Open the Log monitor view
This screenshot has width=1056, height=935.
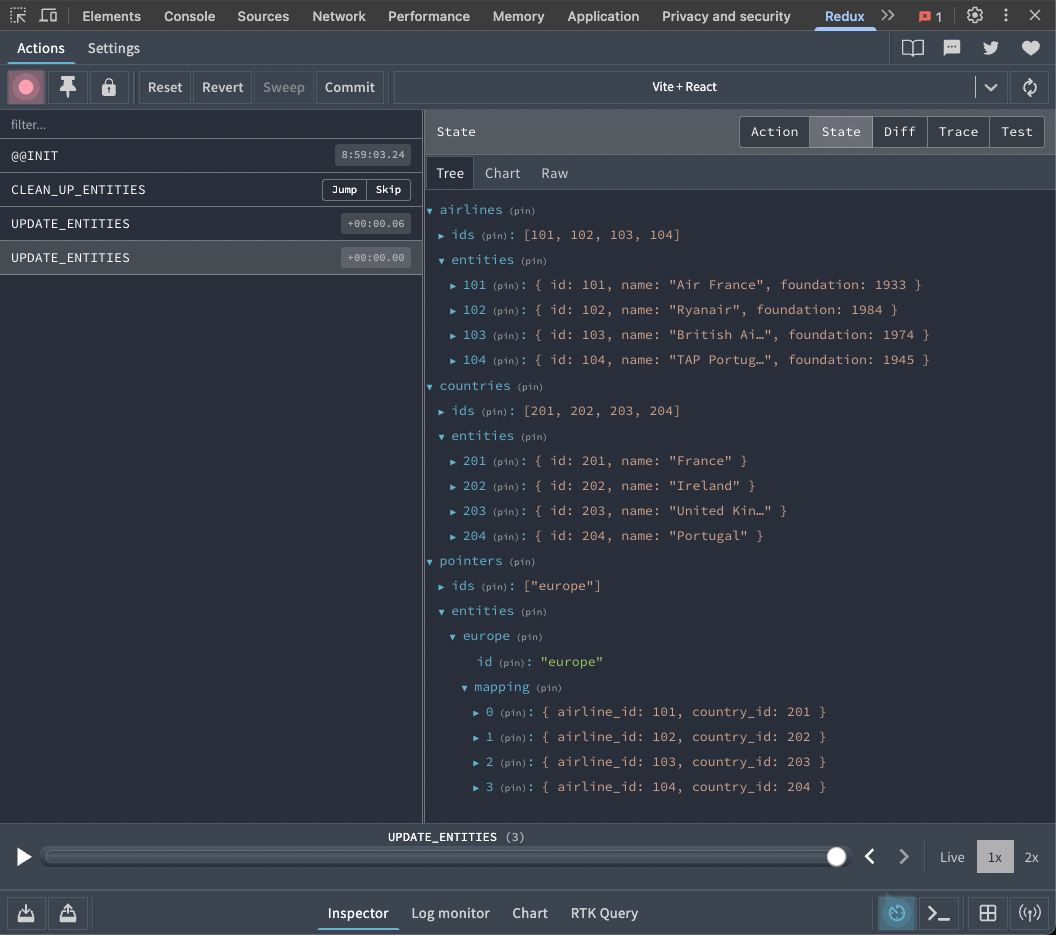(x=450, y=913)
